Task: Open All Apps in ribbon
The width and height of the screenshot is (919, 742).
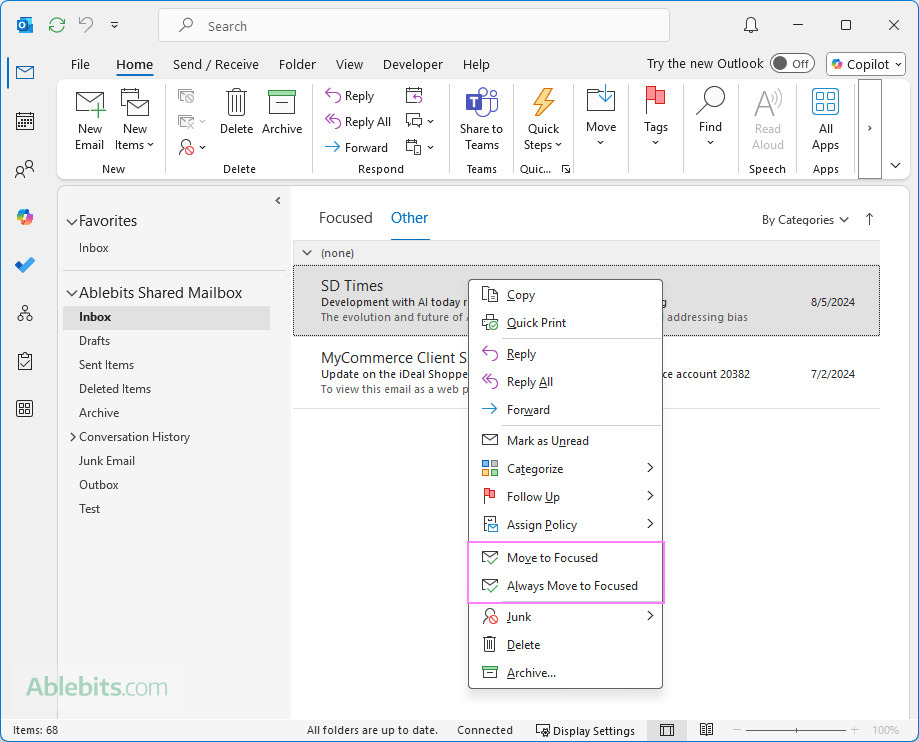Action: (825, 120)
